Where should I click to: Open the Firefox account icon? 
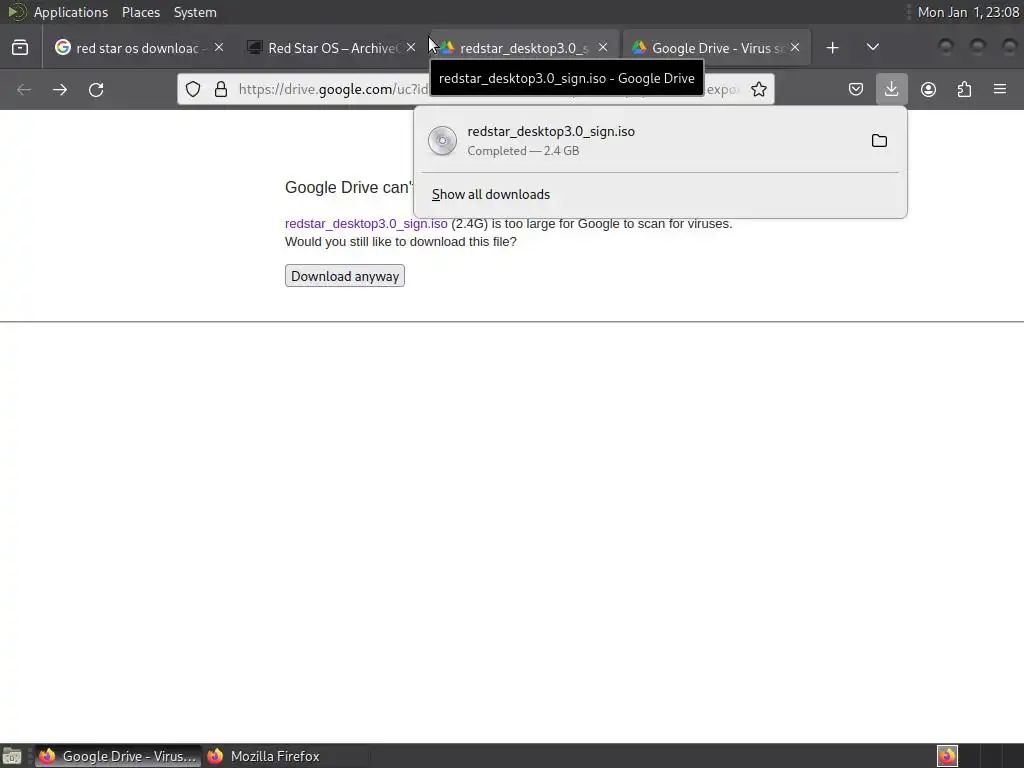point(928,89)
